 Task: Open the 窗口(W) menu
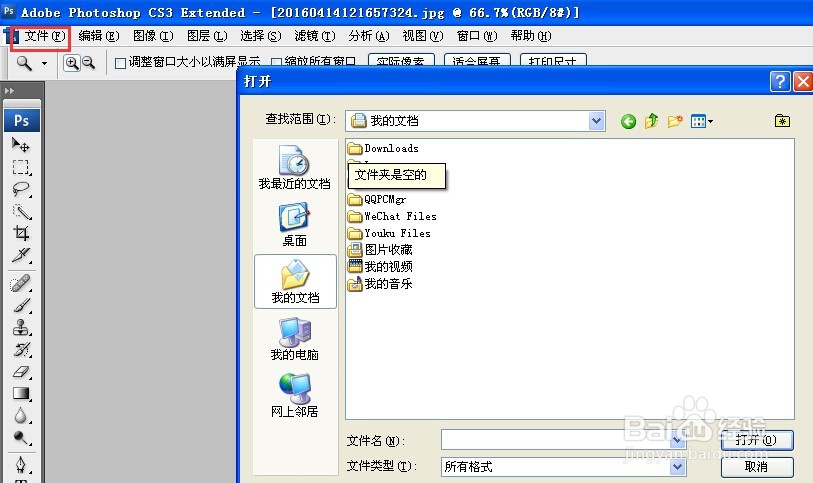point(476,36)
